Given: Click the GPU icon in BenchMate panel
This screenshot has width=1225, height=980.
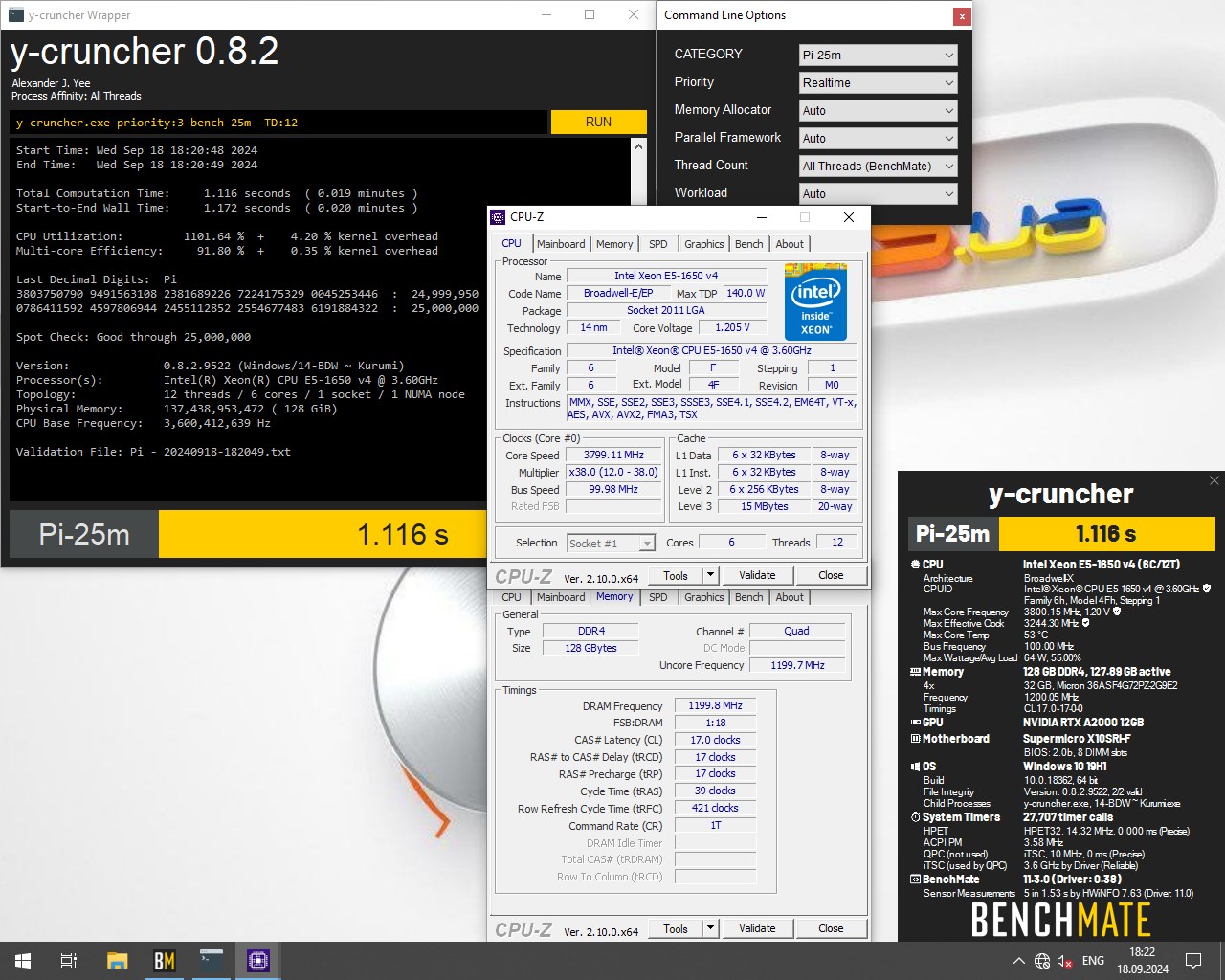Looking at the screenshot, I should pyautogui.click(x=915, y=723).
